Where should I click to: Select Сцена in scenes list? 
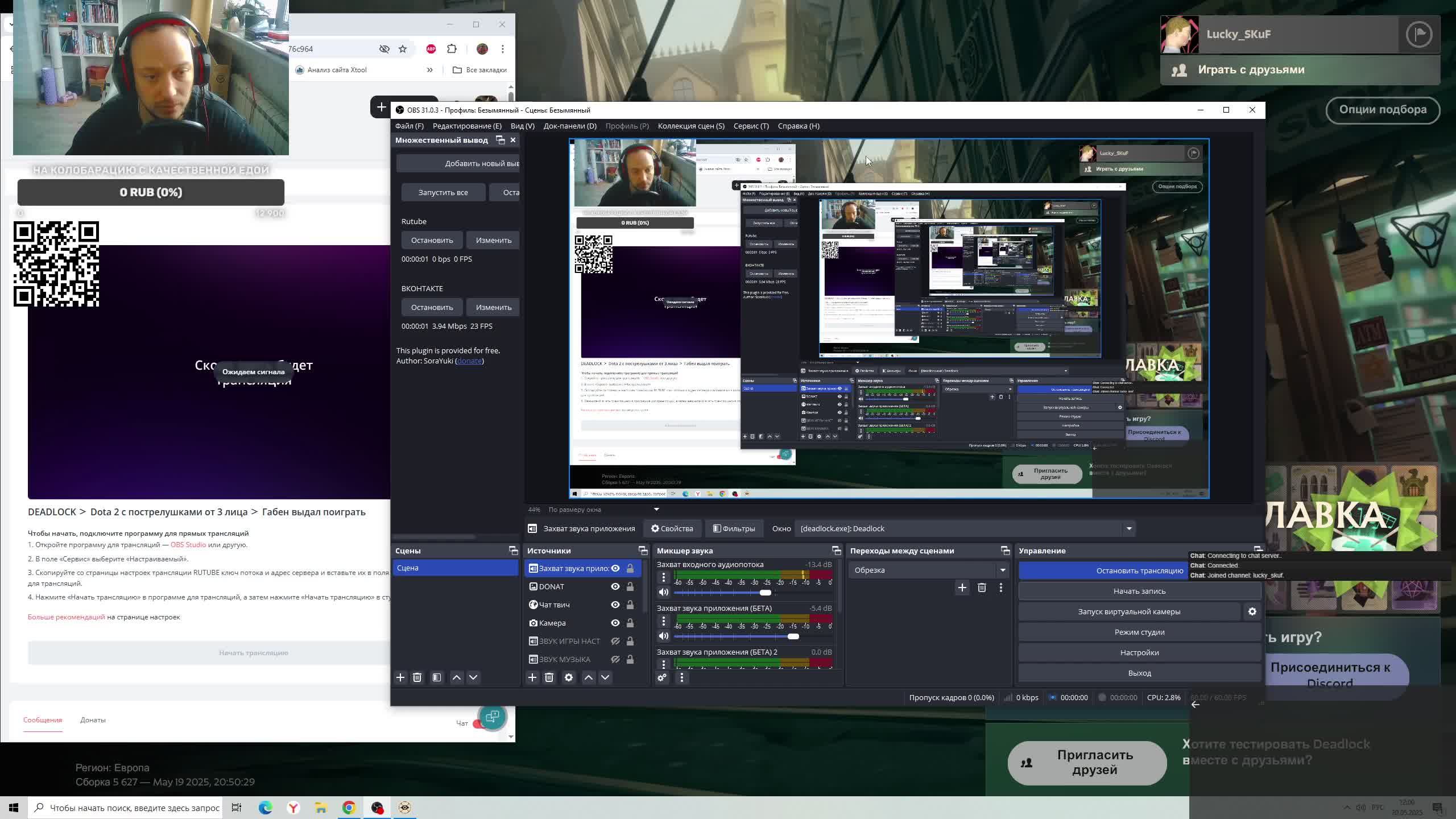[x=455, y=568]
